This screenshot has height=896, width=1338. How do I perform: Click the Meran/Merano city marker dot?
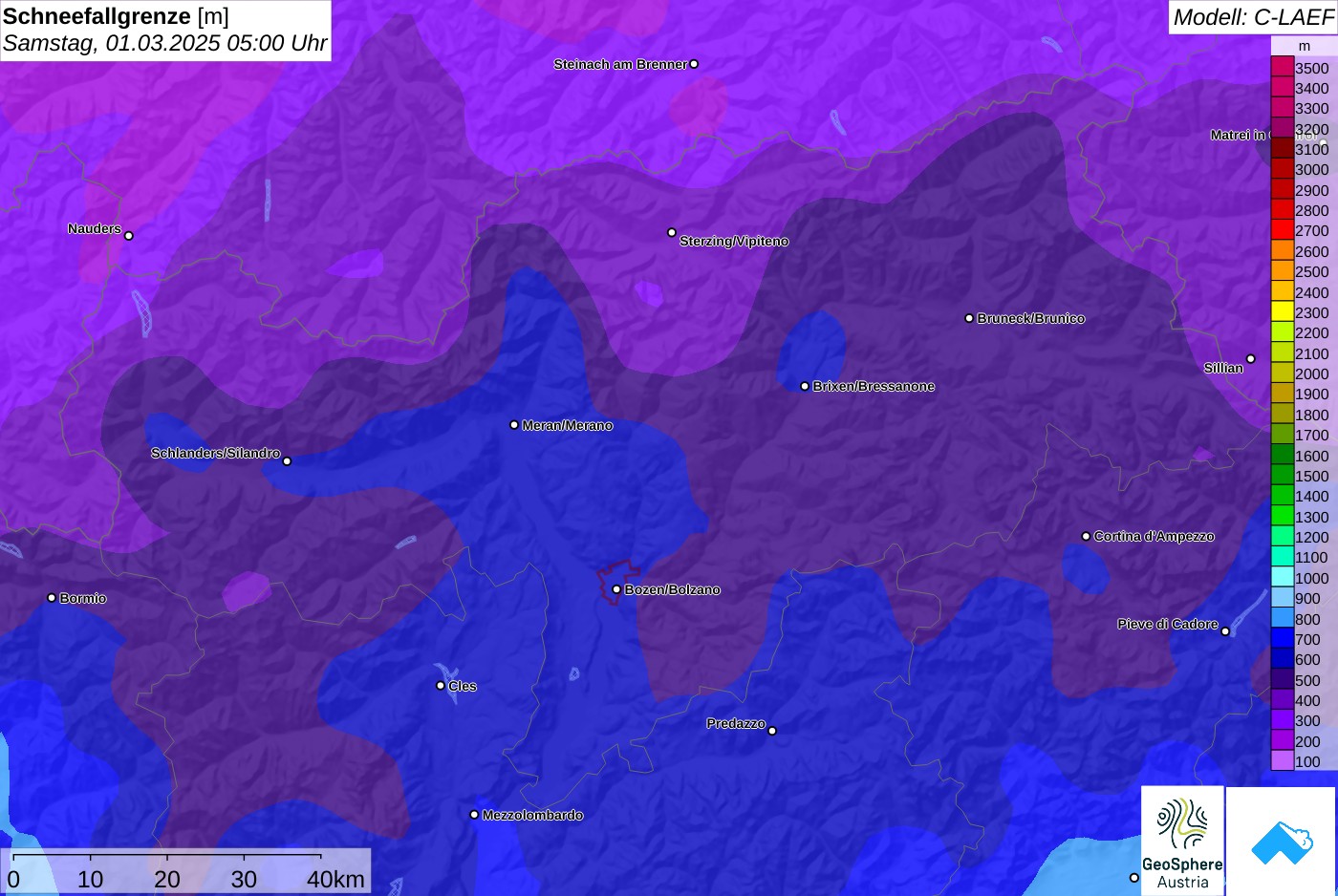[514, 424]
